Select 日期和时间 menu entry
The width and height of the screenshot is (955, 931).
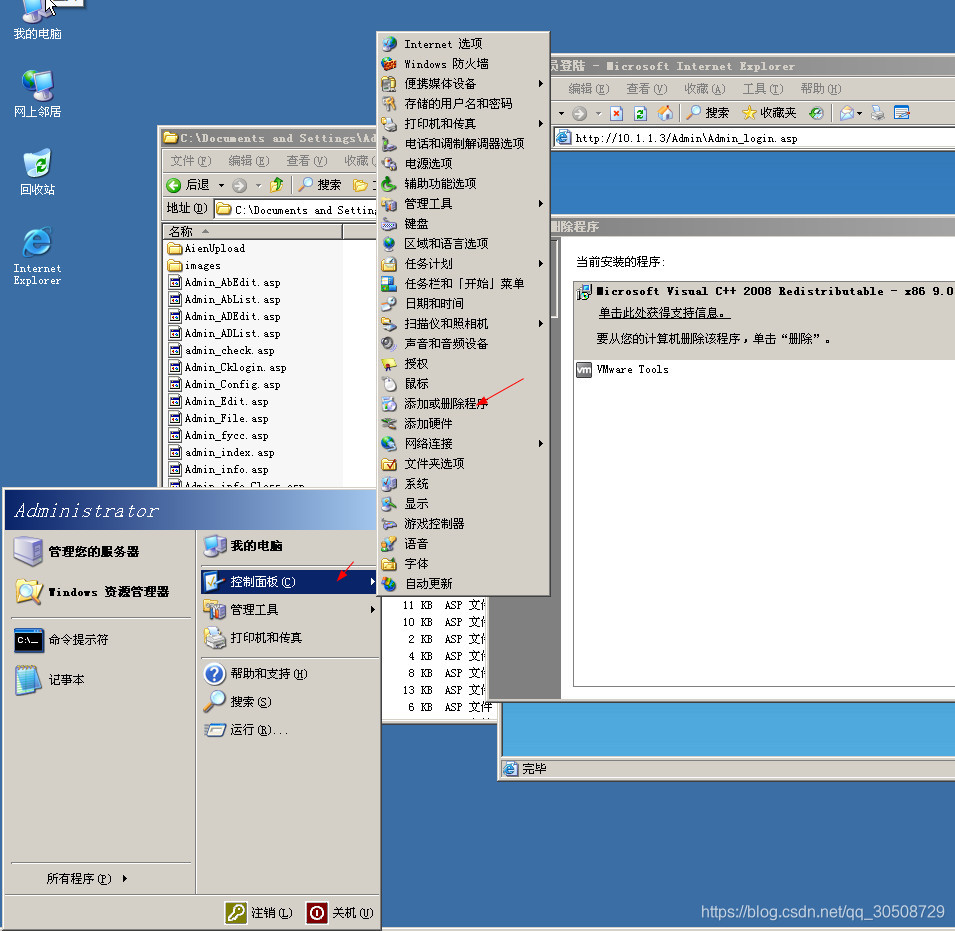pyautogui.click(x=463, y=303)
